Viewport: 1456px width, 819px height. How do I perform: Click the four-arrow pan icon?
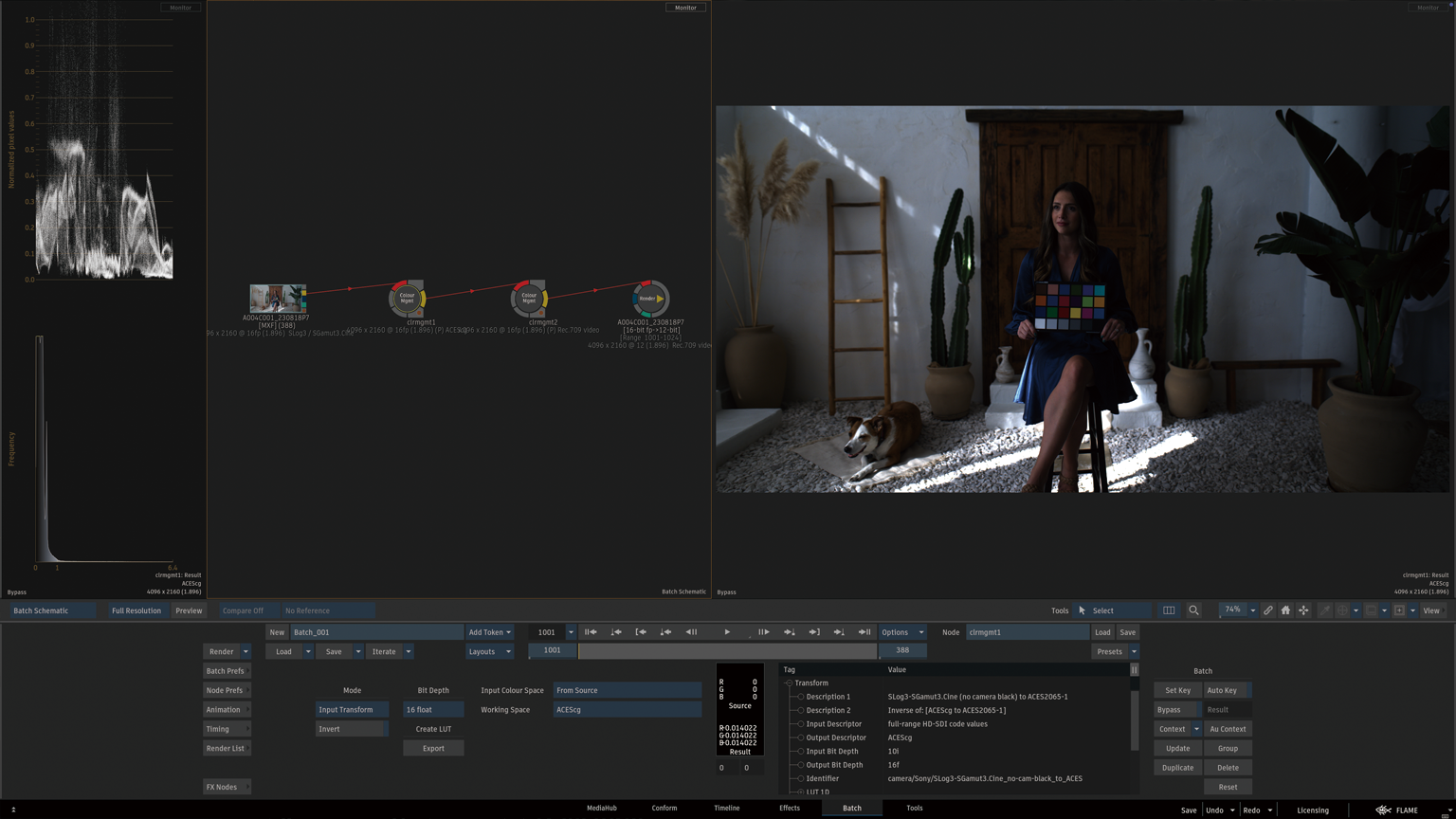[x=1303, y=610]
